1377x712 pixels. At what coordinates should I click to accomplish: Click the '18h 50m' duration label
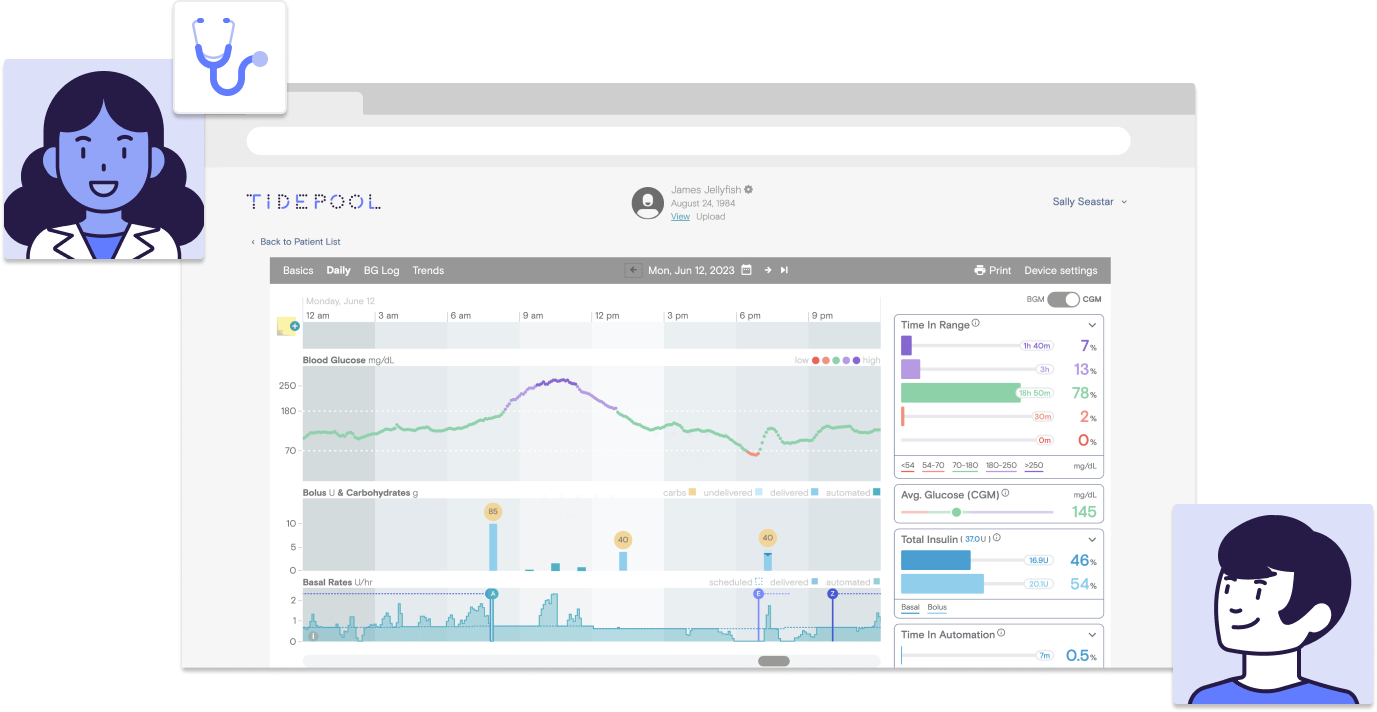(x=1035, y=393)
